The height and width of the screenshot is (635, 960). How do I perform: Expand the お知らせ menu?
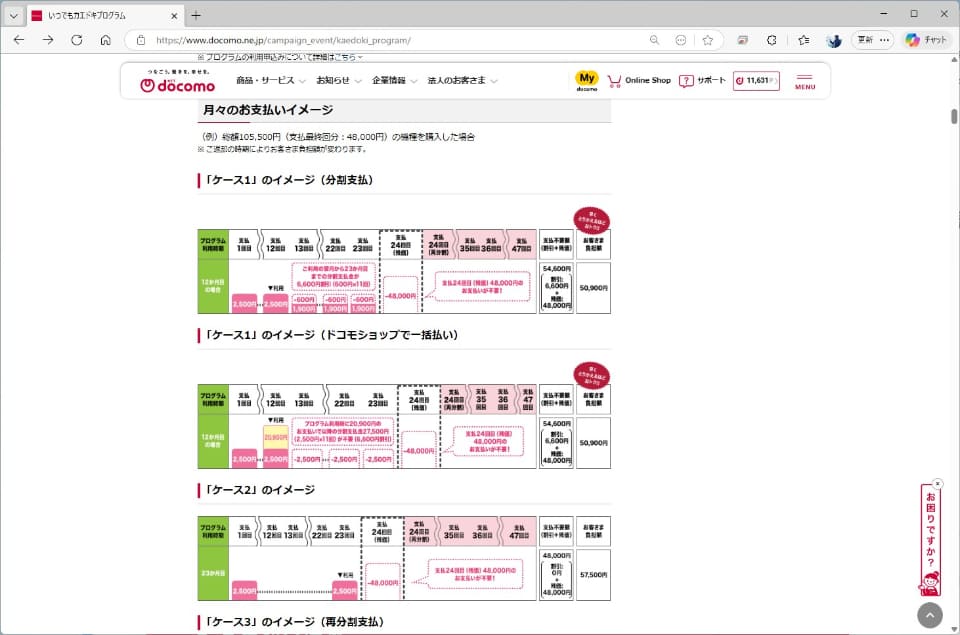point(339,80)
